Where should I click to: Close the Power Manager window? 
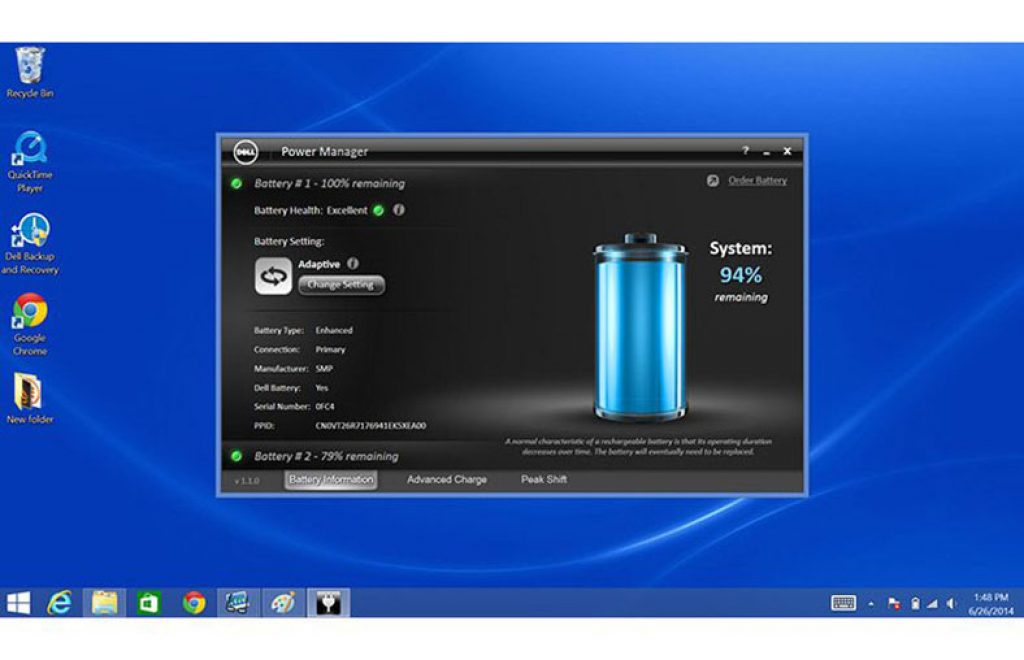tap(787, 151)
